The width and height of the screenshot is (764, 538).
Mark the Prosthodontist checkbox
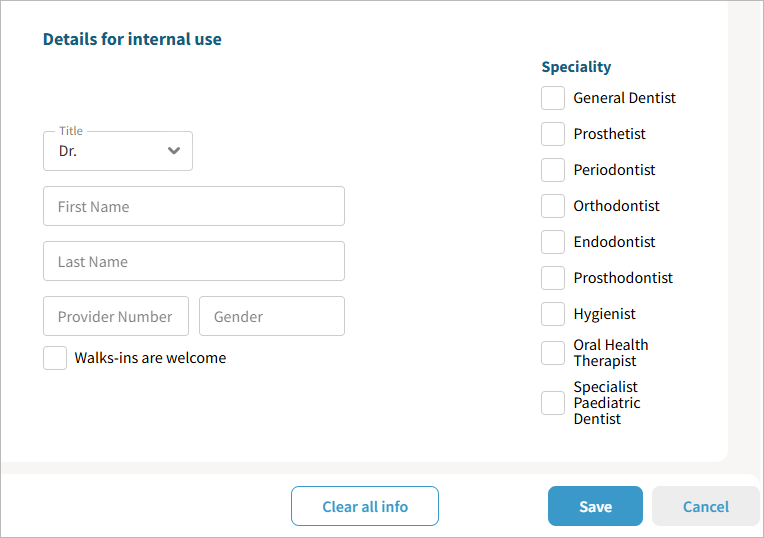[553, 278]
